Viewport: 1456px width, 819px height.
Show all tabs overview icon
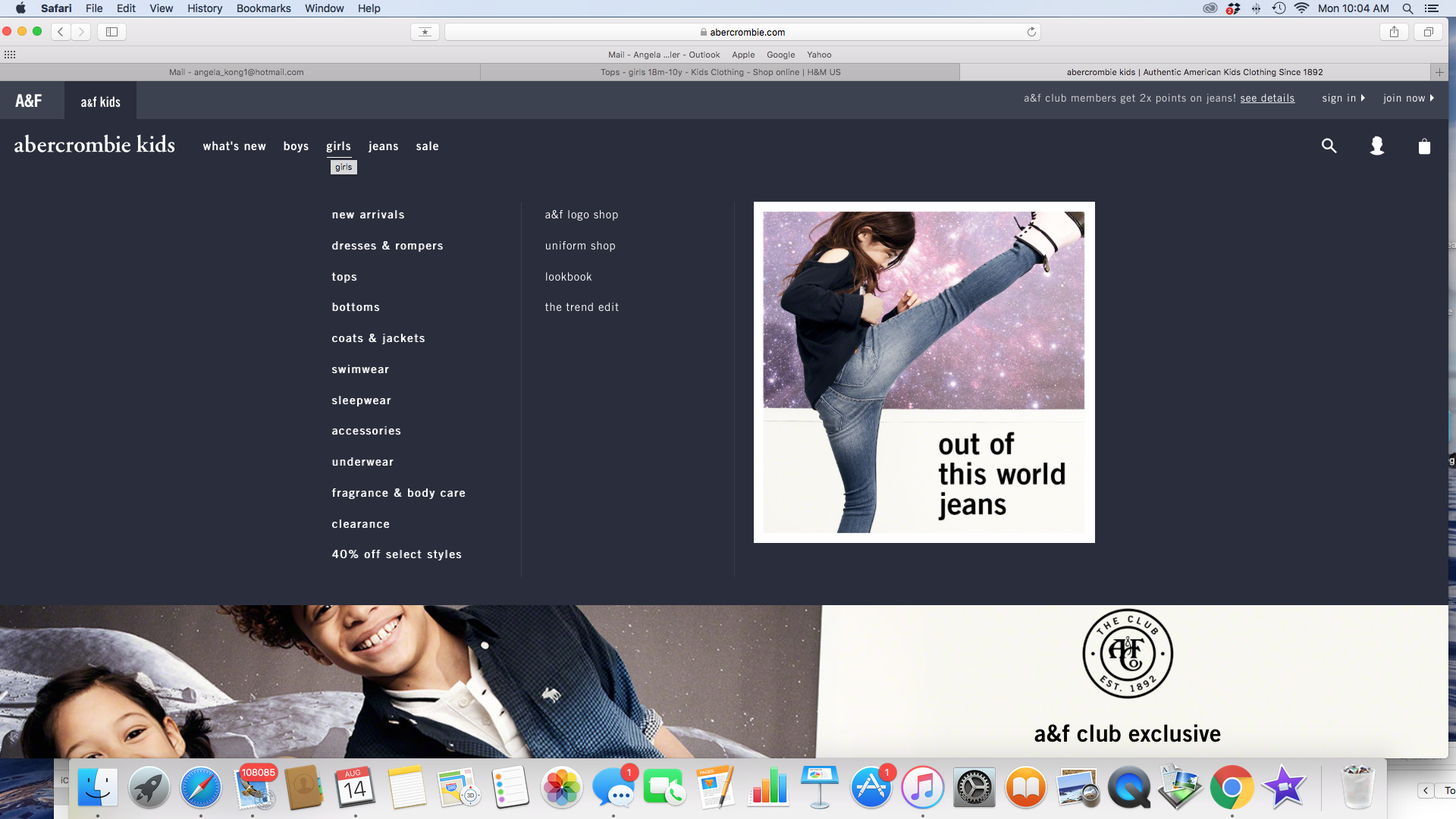click(x=1428, y=32)
